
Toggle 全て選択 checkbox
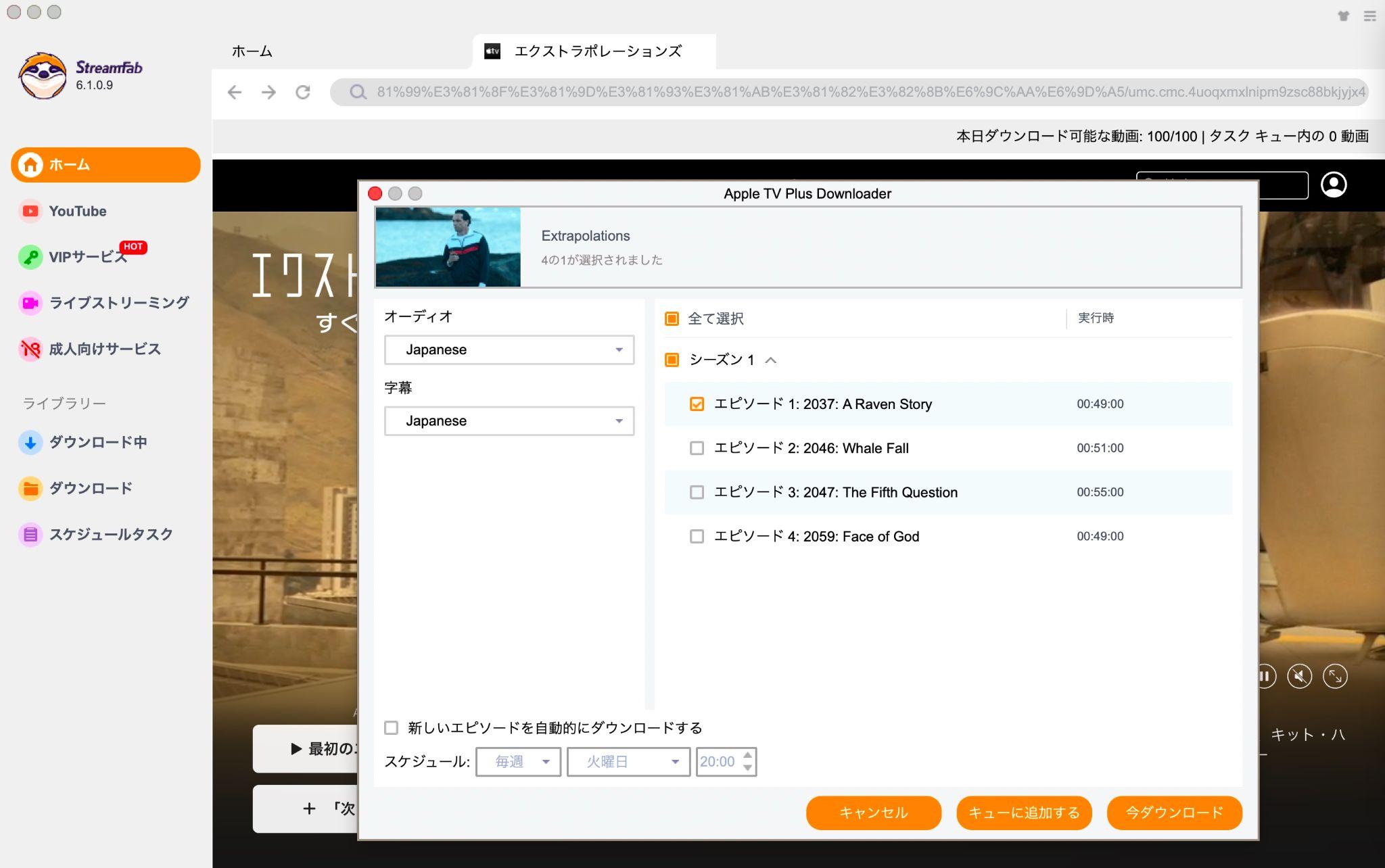[x=672, y=318]
